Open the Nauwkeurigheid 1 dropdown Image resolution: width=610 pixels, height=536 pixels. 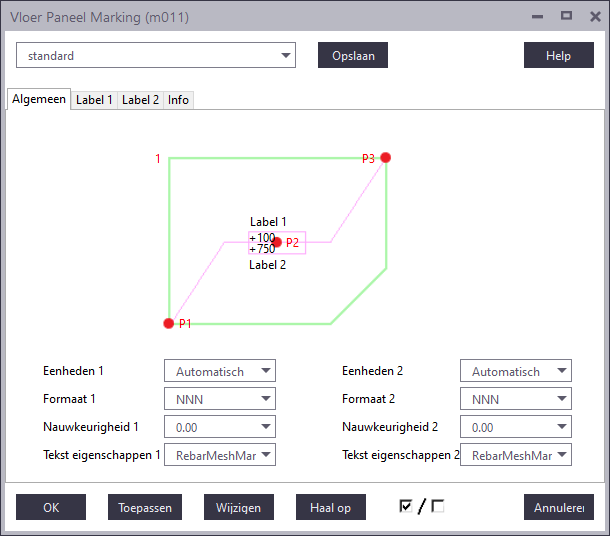pos(220,427)
